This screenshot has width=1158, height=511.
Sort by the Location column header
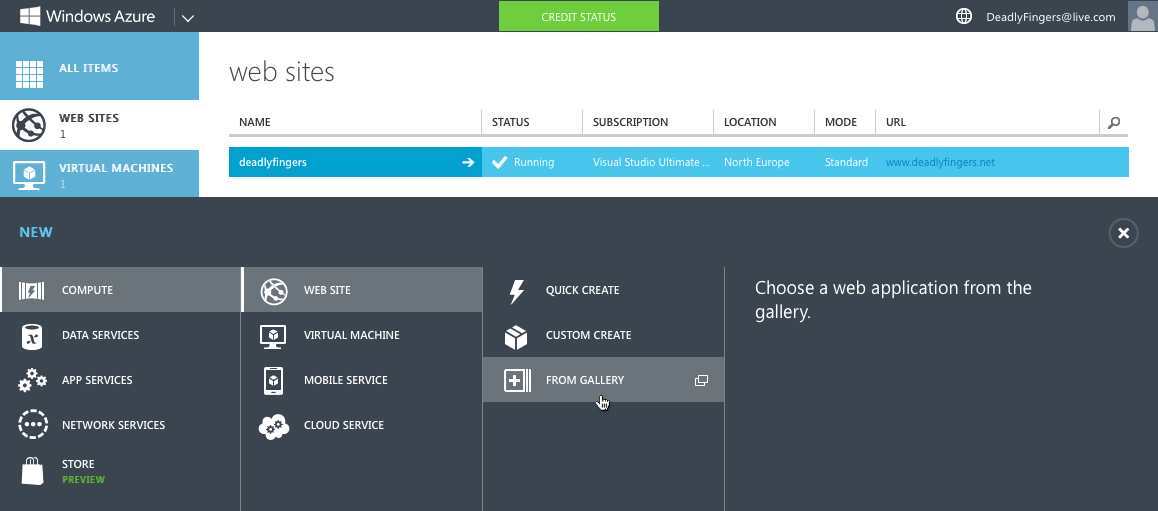(750, 123)
